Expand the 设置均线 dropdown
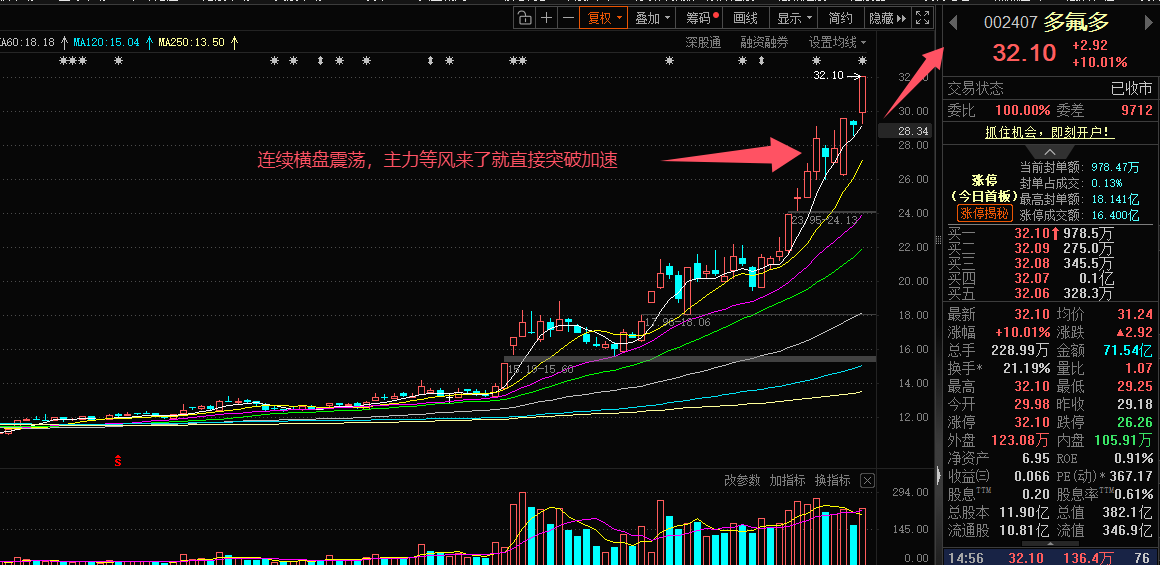Screen dimensions: 1160x565 837,42
